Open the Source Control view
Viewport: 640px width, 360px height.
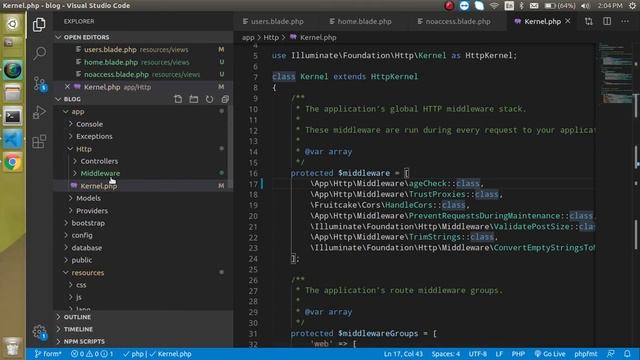coord(40,84)
